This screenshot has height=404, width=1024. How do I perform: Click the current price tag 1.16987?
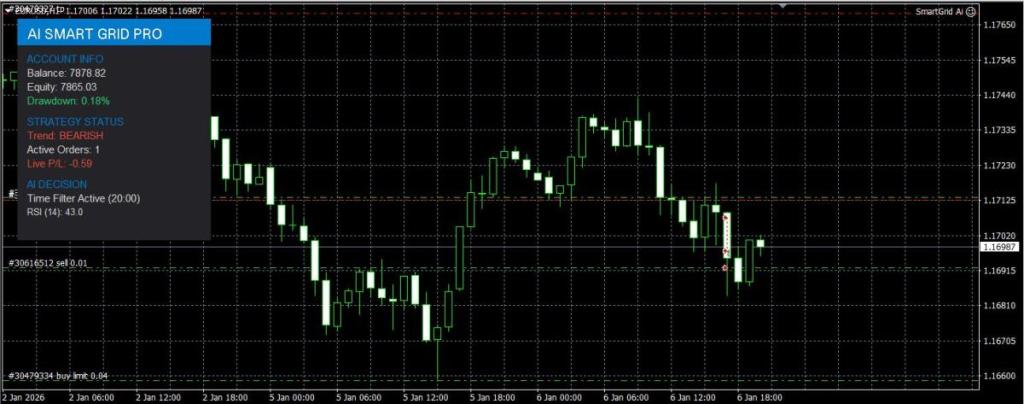point(1000,247)
